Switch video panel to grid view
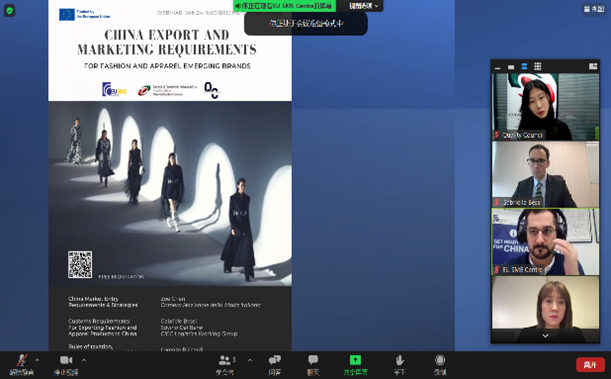The image size is (611, 379). [x=537, y=66]
